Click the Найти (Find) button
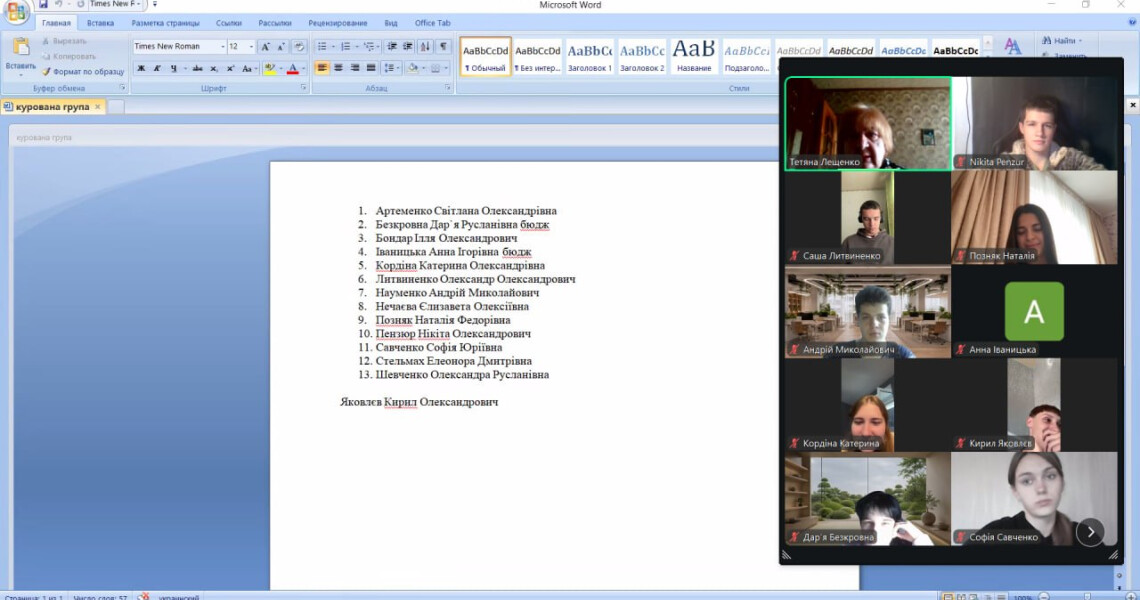 (1061, 41)
